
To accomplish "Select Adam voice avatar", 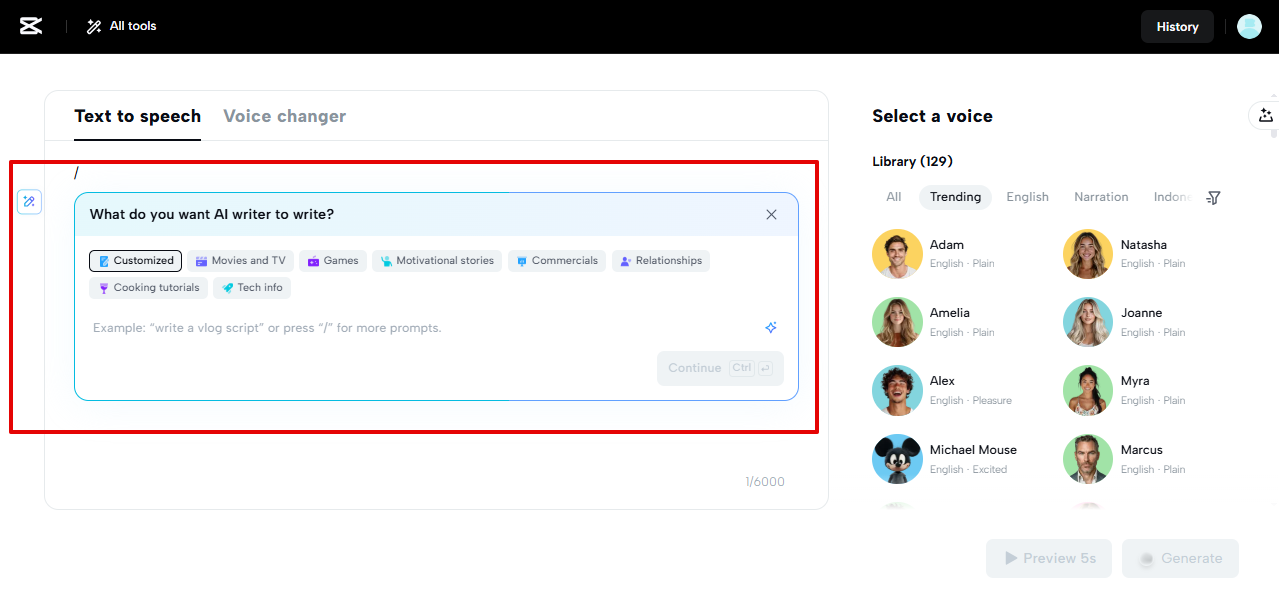I will [x=897, y=253].
